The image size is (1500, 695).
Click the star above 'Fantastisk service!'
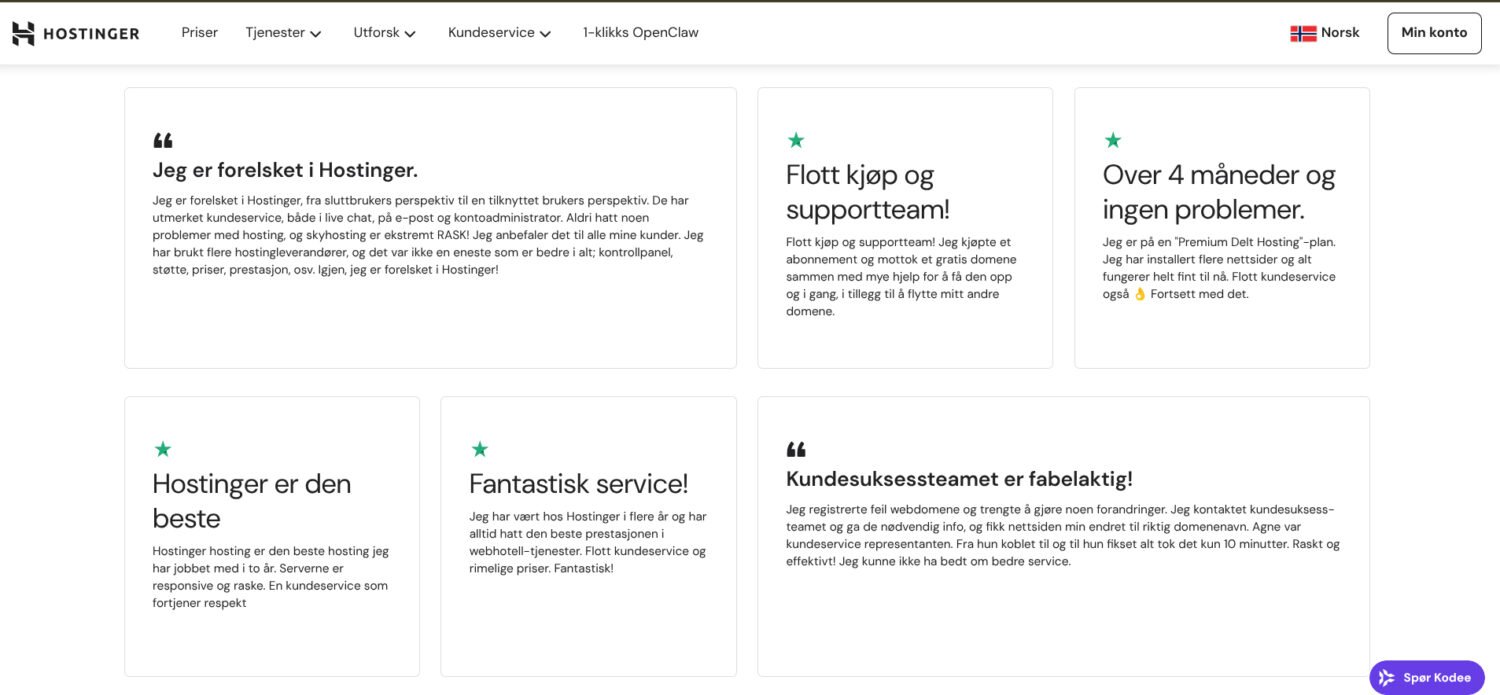click(479, 449)
